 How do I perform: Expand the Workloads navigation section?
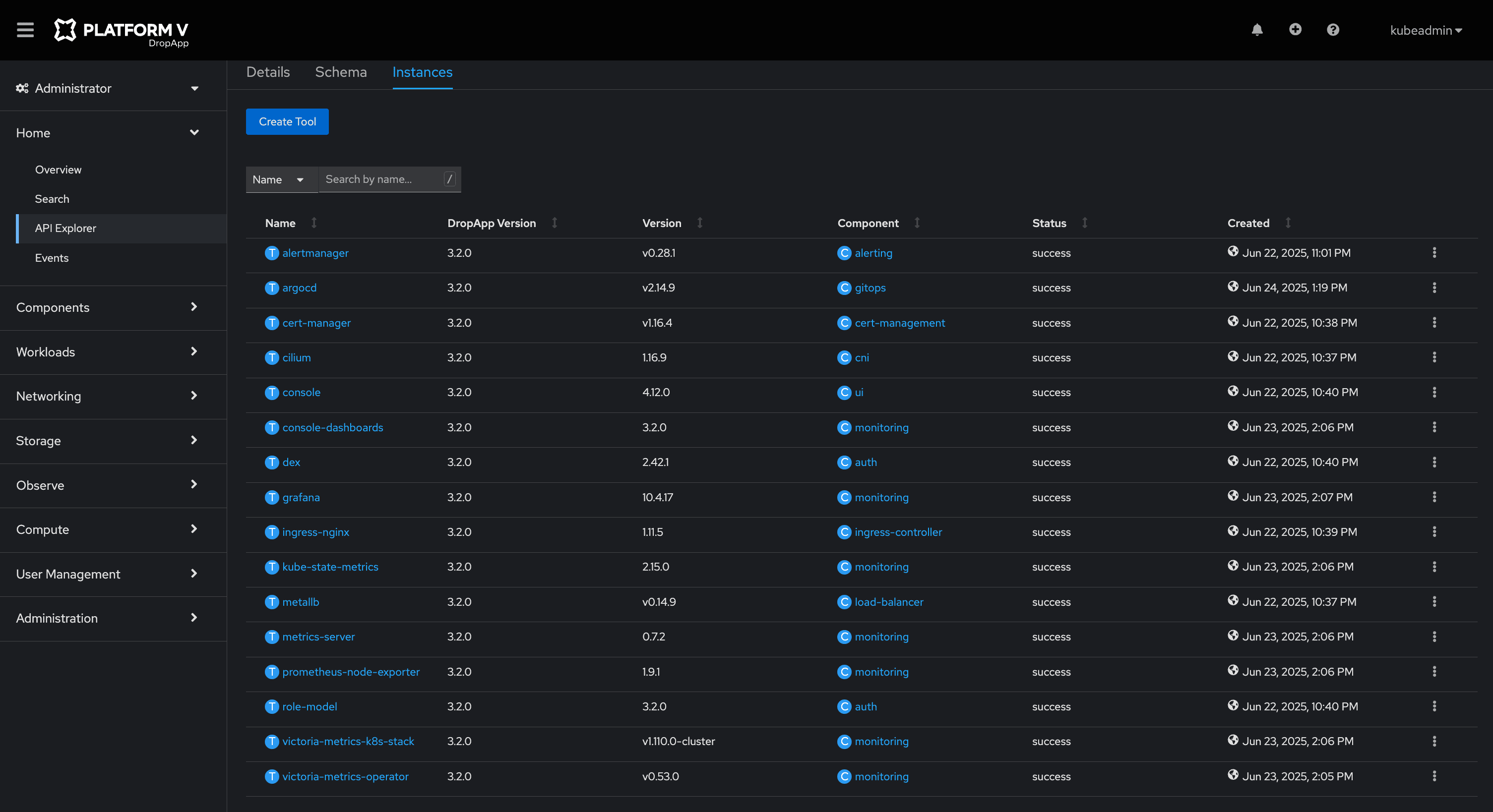(x=108, y=352)
